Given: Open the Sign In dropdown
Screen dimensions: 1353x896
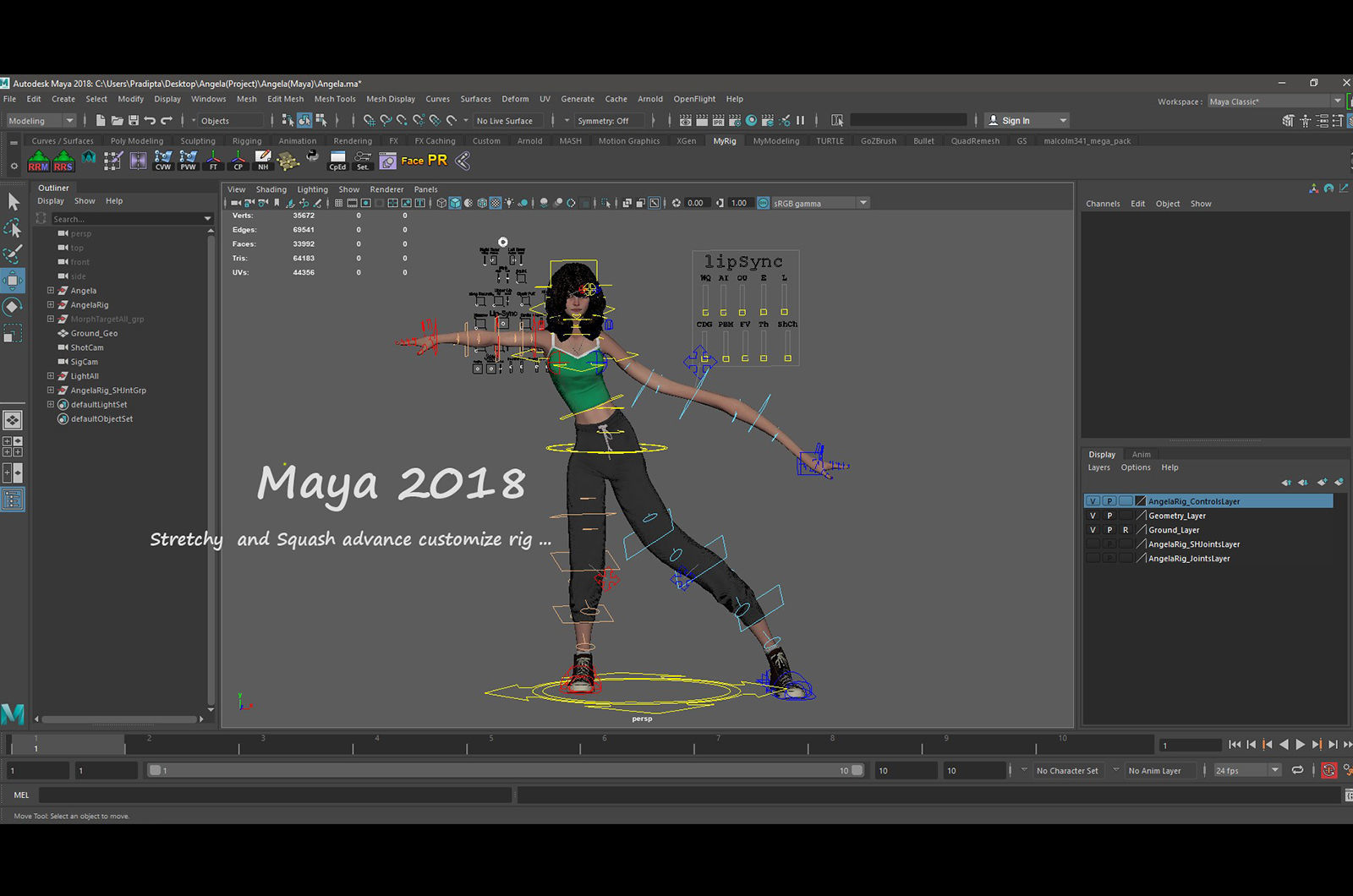Looking at the screenshot, I should (x=1027, y=121).
